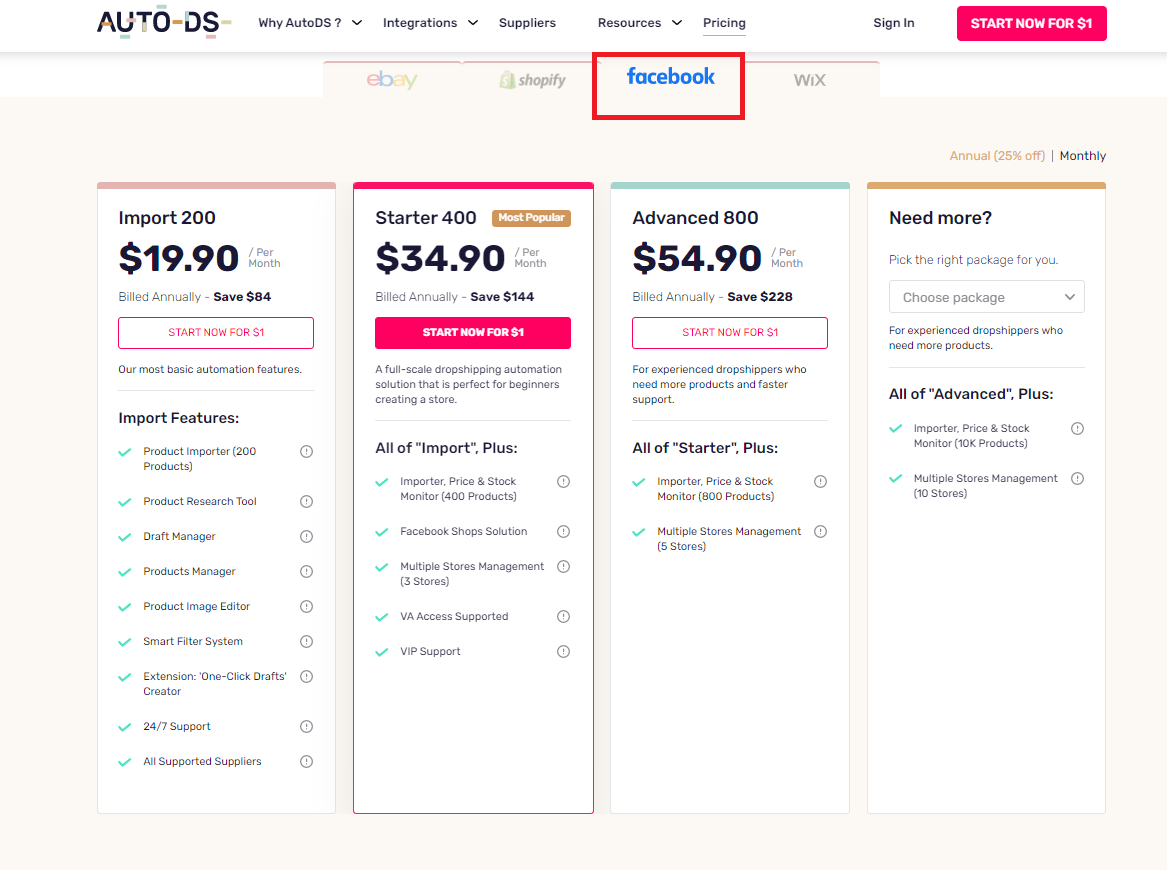
Task: Click info icon for 24/7 Support
Action: (x=307, y=726)
